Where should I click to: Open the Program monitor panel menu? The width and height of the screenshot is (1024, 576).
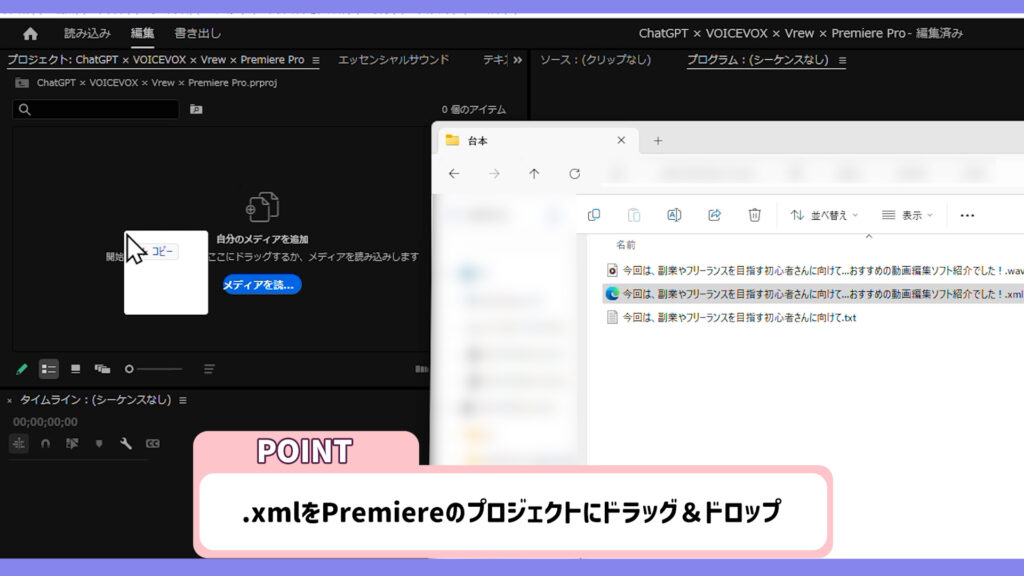click(842, 60)
